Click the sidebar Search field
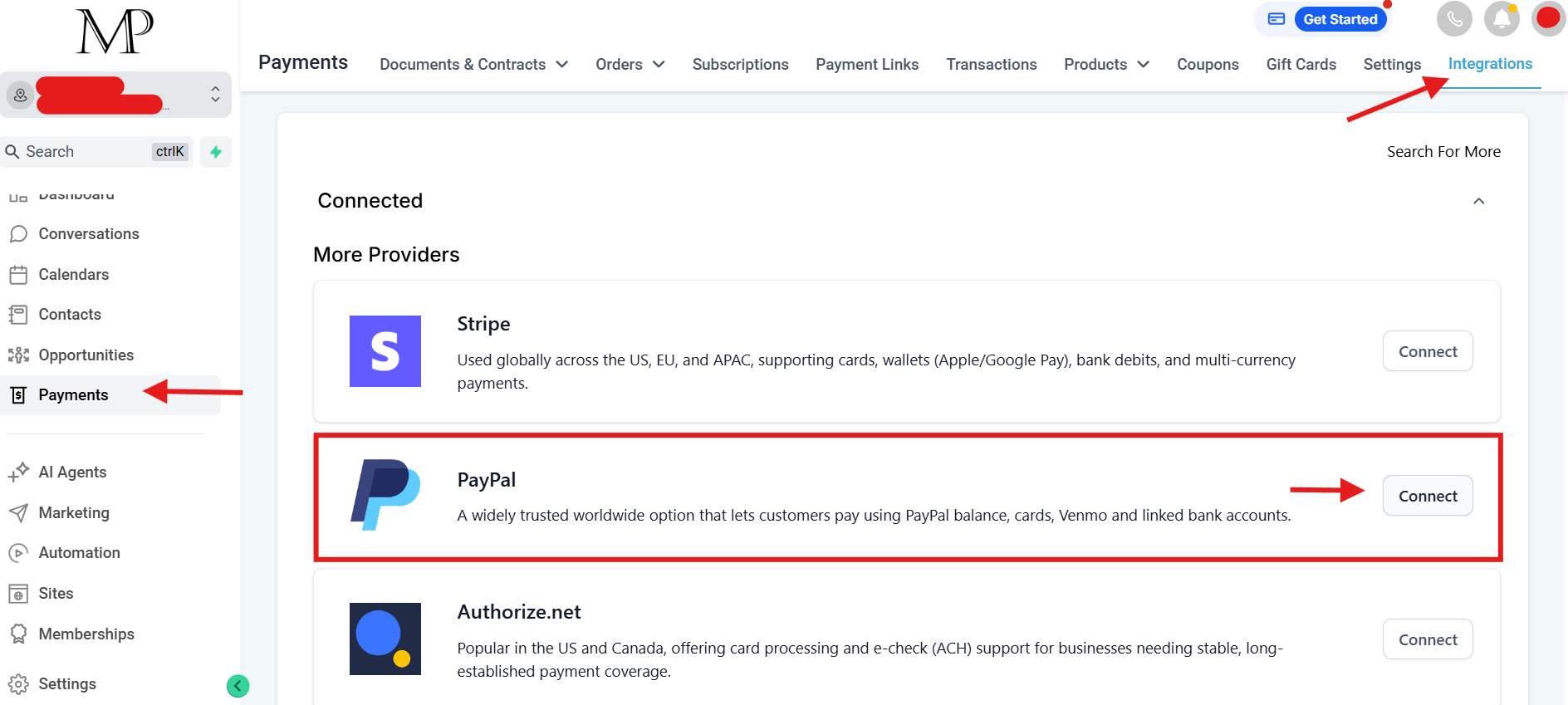Viewport: 1568px width, 705px height. (x=96, y=152)
